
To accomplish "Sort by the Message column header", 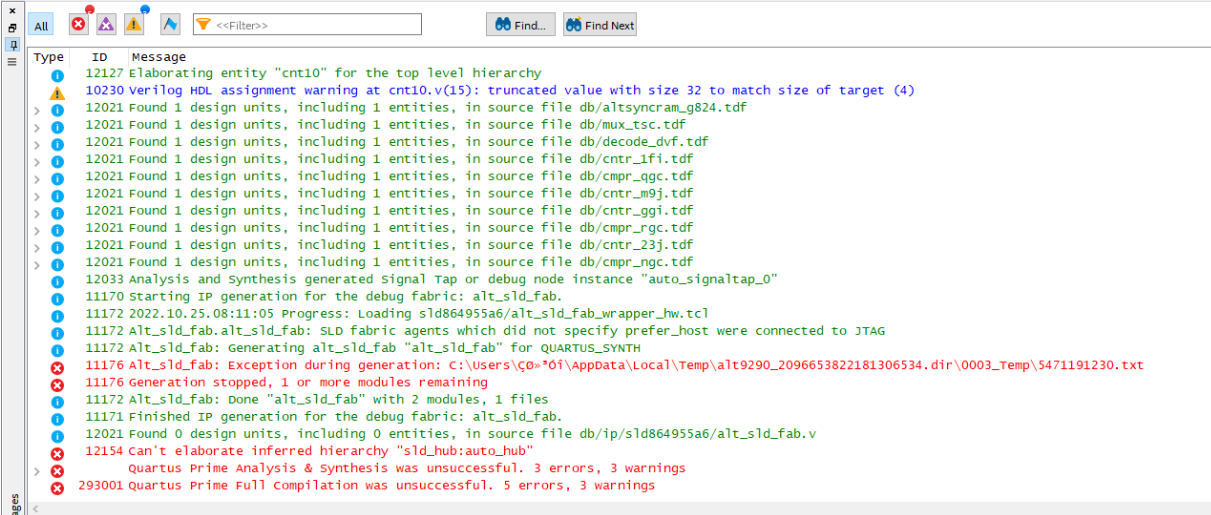I will pos(159,57).
